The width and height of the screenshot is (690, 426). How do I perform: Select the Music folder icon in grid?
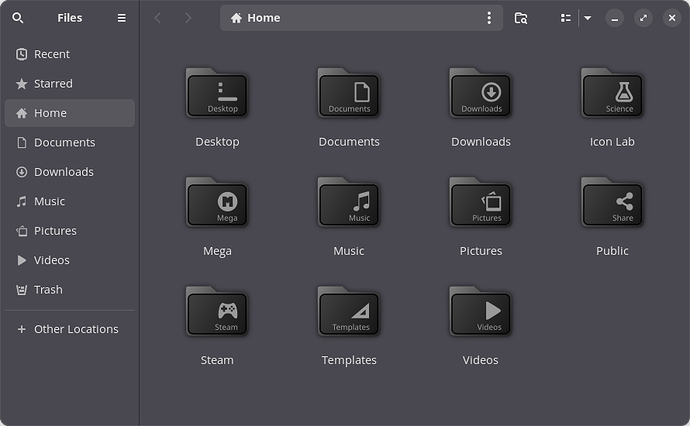tap(349, 202)
